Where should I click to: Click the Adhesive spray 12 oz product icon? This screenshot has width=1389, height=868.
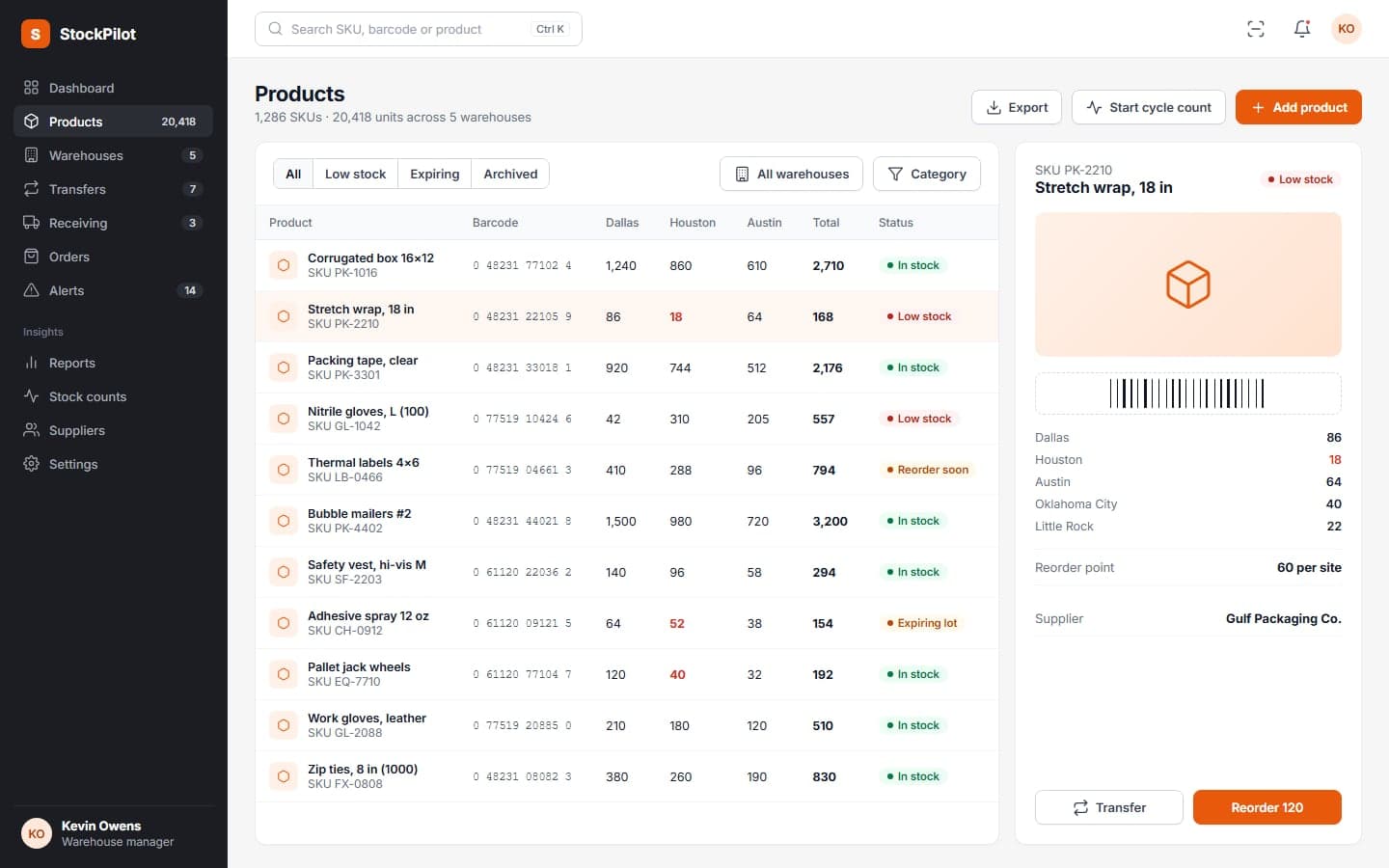coord(284,623)
